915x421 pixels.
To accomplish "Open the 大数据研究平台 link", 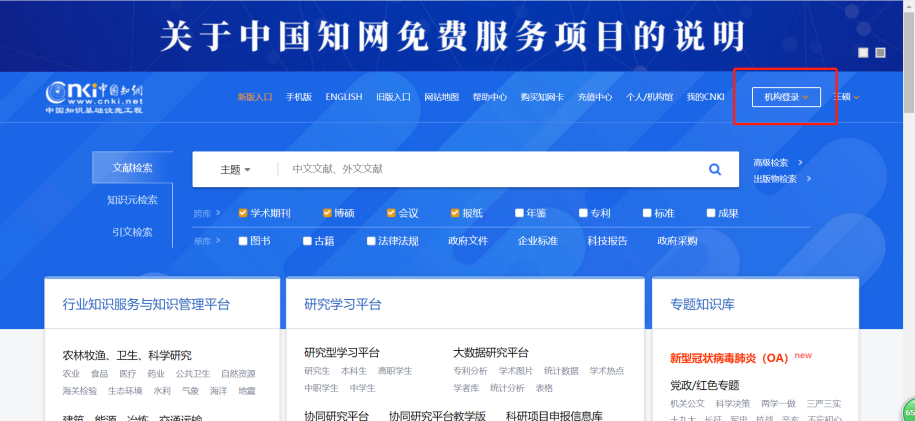I will click(x=491, y=353).
